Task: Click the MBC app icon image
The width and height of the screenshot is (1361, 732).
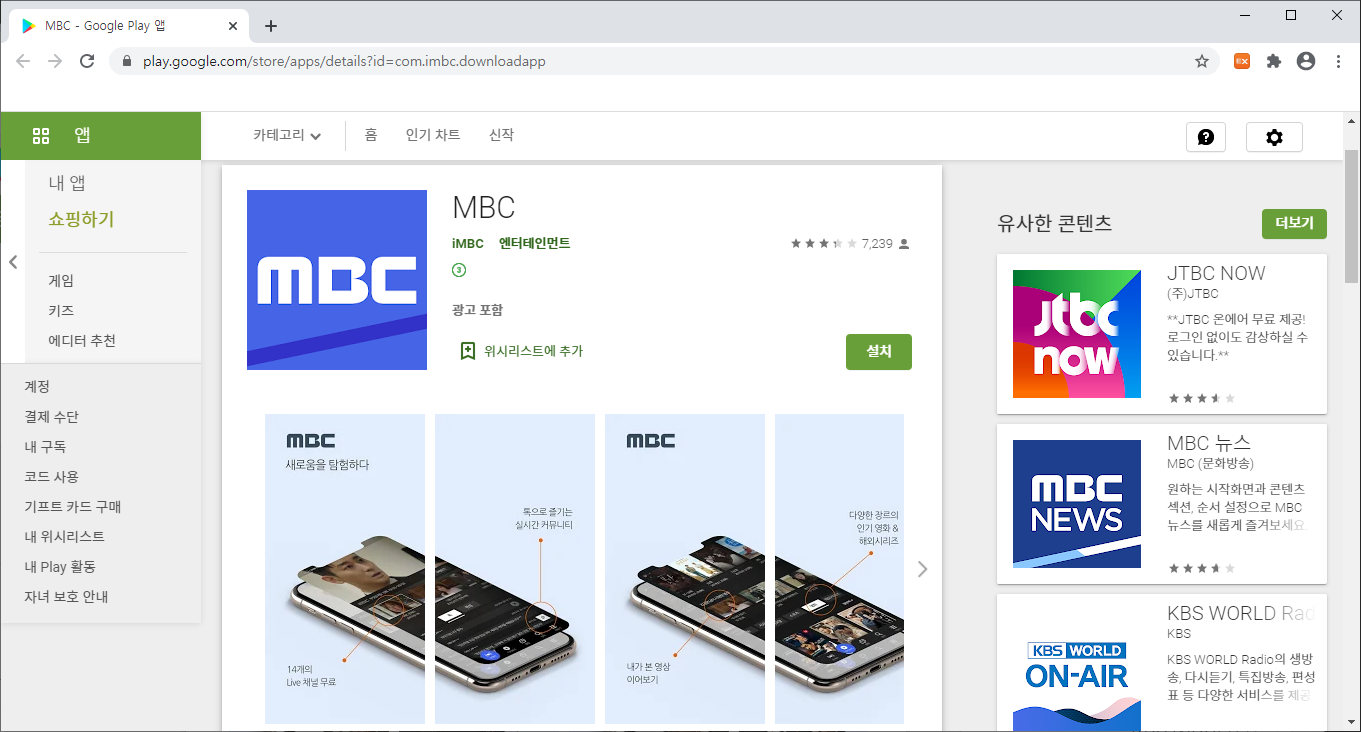Action: [337, 280]
